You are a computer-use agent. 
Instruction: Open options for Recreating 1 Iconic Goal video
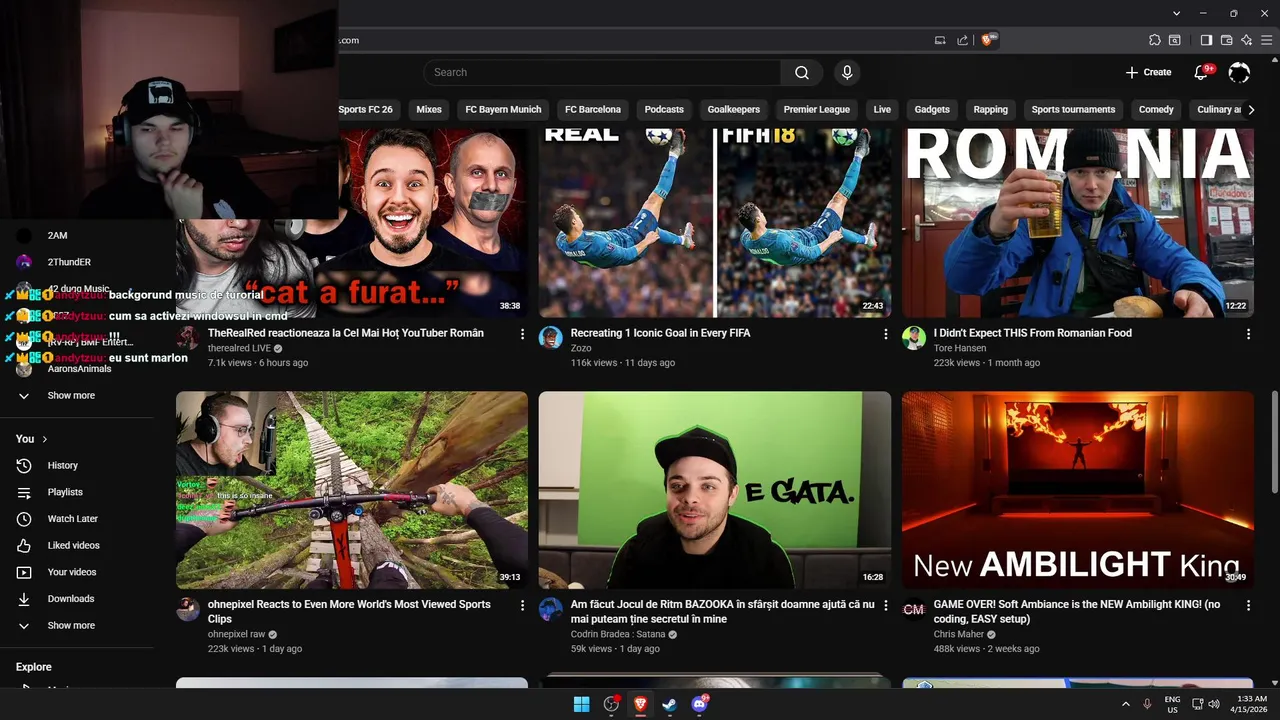point(885,334)
